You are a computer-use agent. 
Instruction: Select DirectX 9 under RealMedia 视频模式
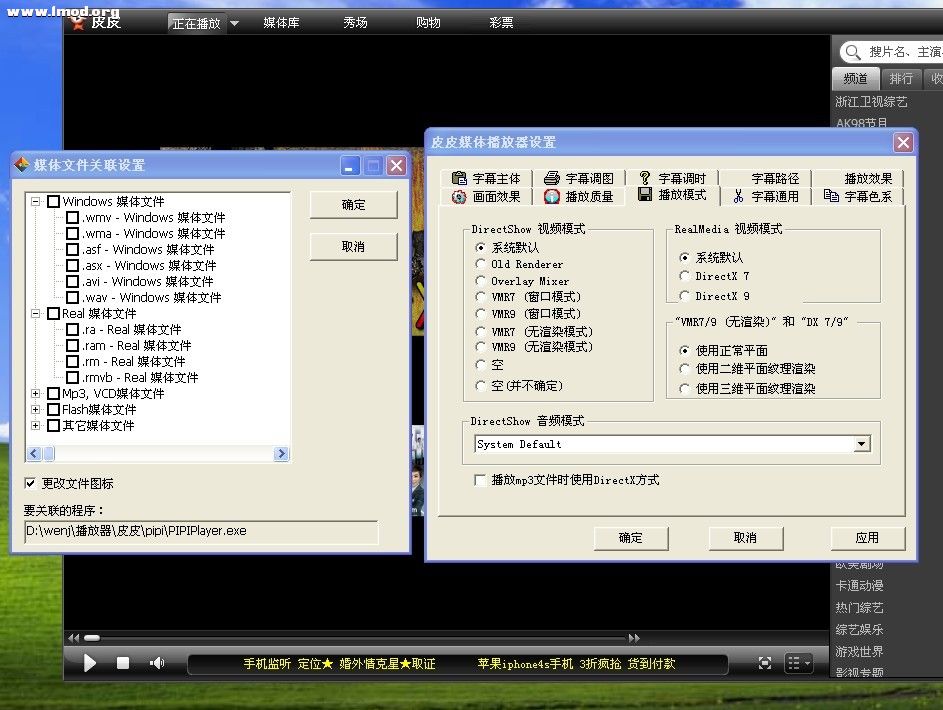(x=684, y=296)
